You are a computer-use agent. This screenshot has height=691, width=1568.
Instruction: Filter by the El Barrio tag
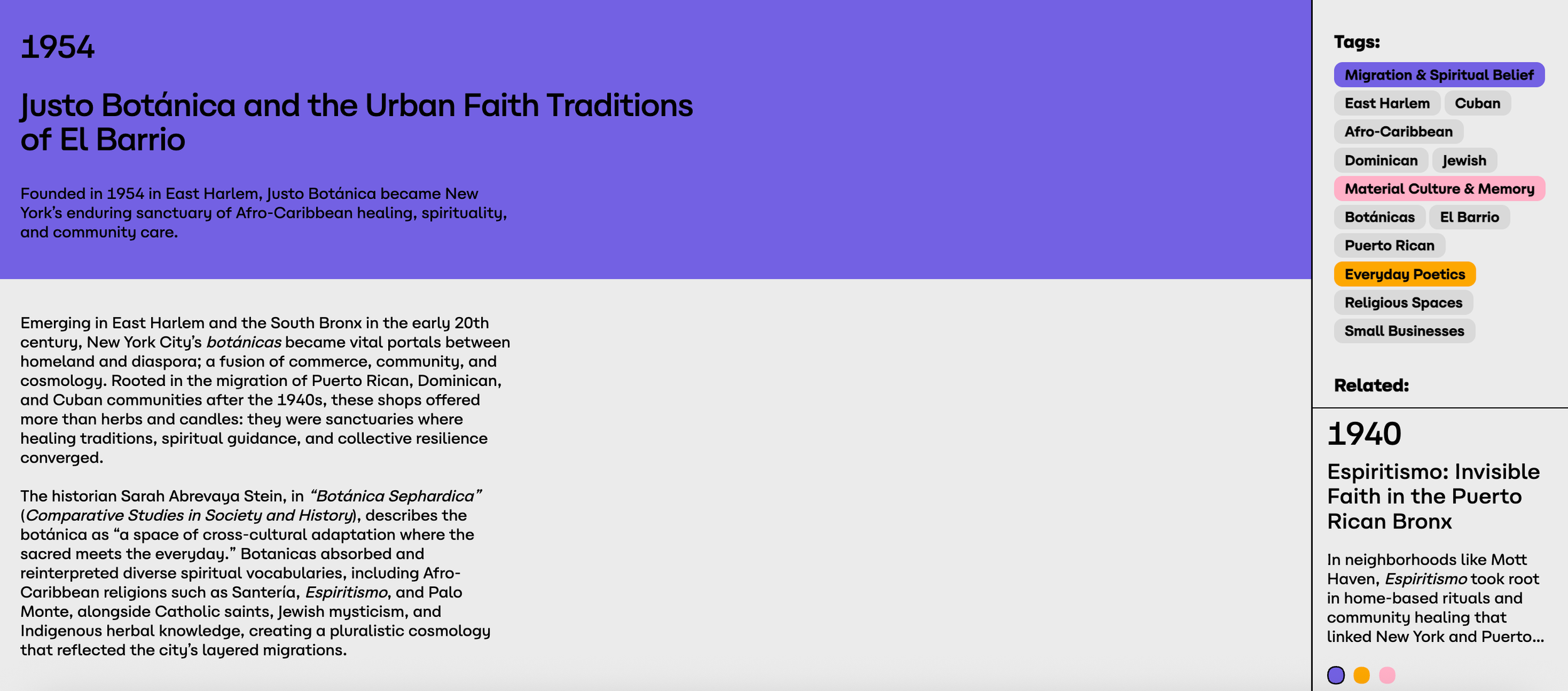click(1470, 217)
